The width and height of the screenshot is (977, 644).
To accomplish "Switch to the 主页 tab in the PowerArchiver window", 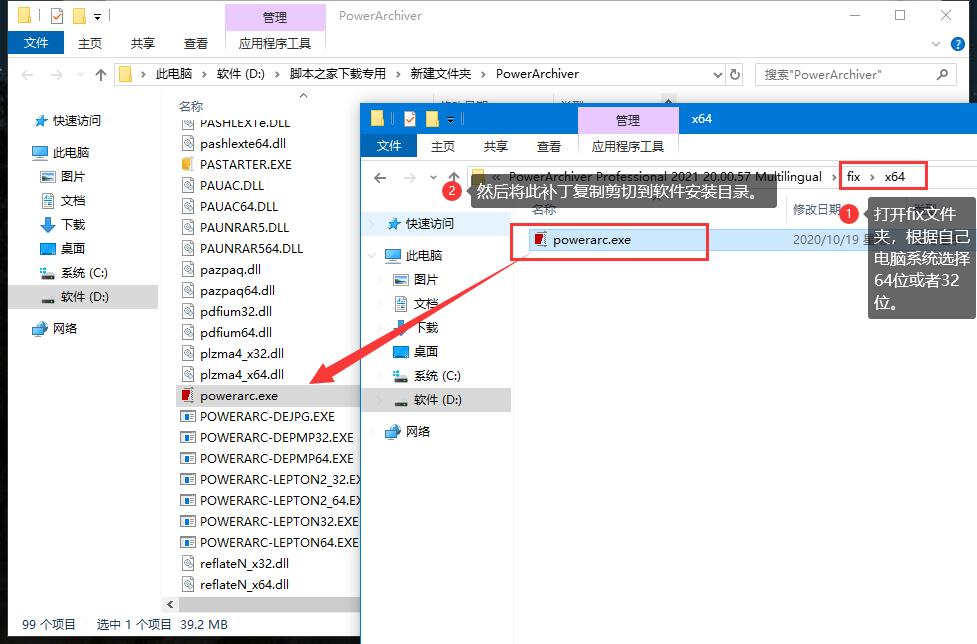I will point(90,43).
